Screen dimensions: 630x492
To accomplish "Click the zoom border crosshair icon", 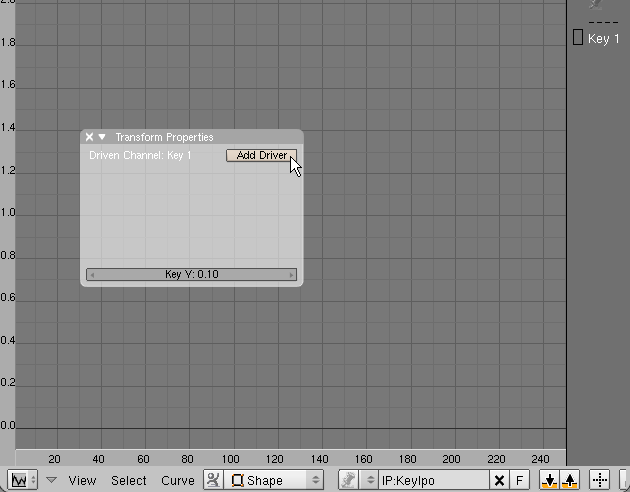I will (x=599, y=480).
